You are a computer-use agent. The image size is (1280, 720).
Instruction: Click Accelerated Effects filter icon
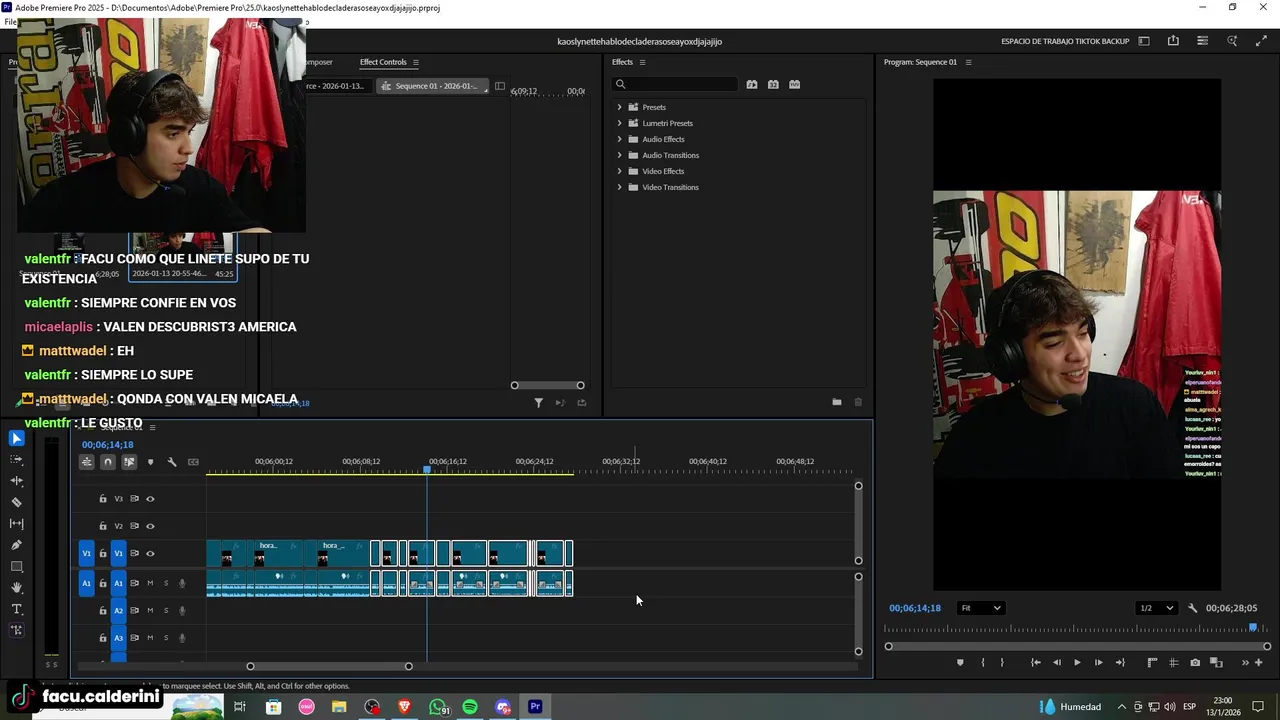point(752,85)
